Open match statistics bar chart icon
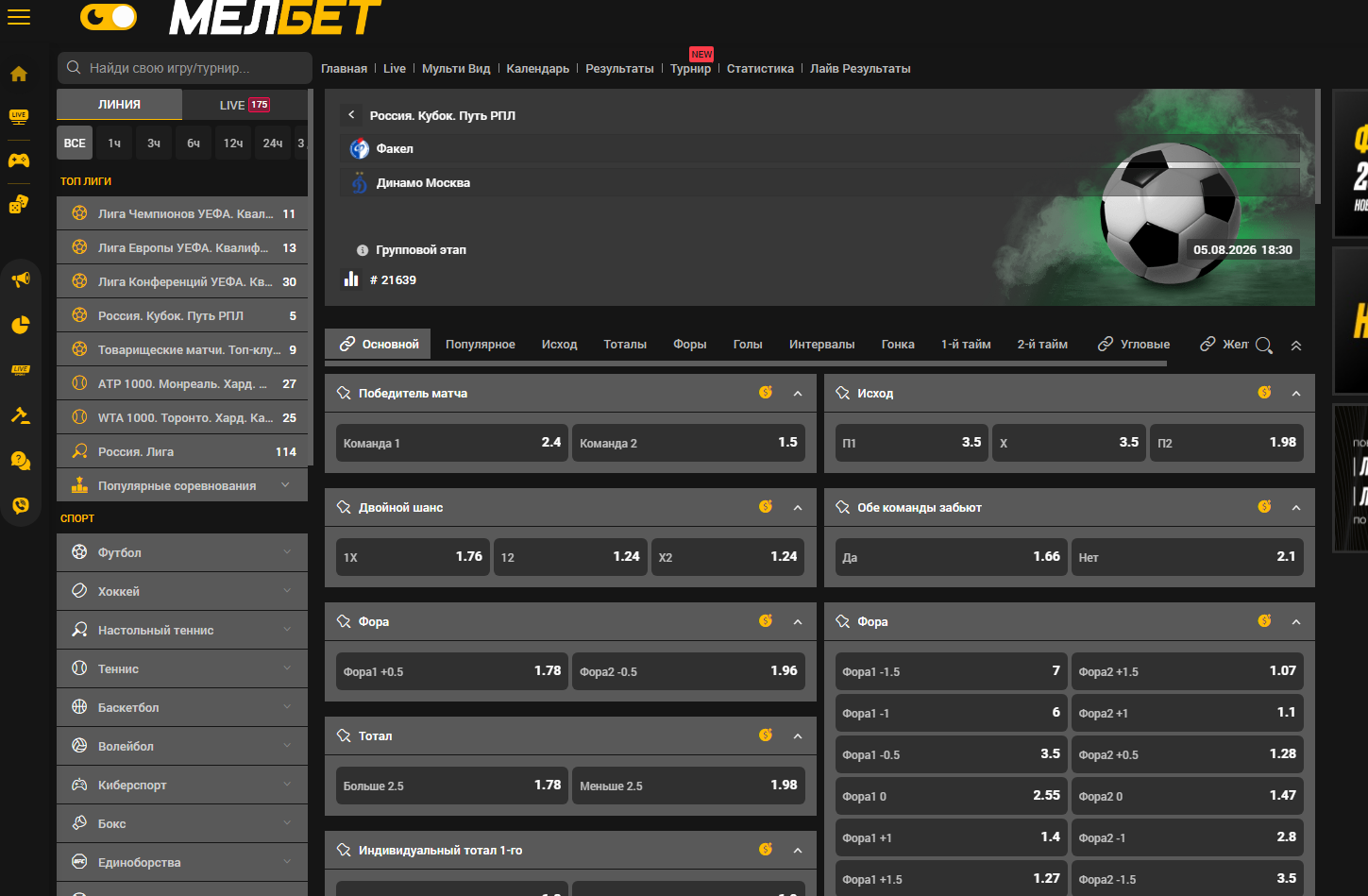The width and height of the screenshot is (1368, 896). coord(351,279)
